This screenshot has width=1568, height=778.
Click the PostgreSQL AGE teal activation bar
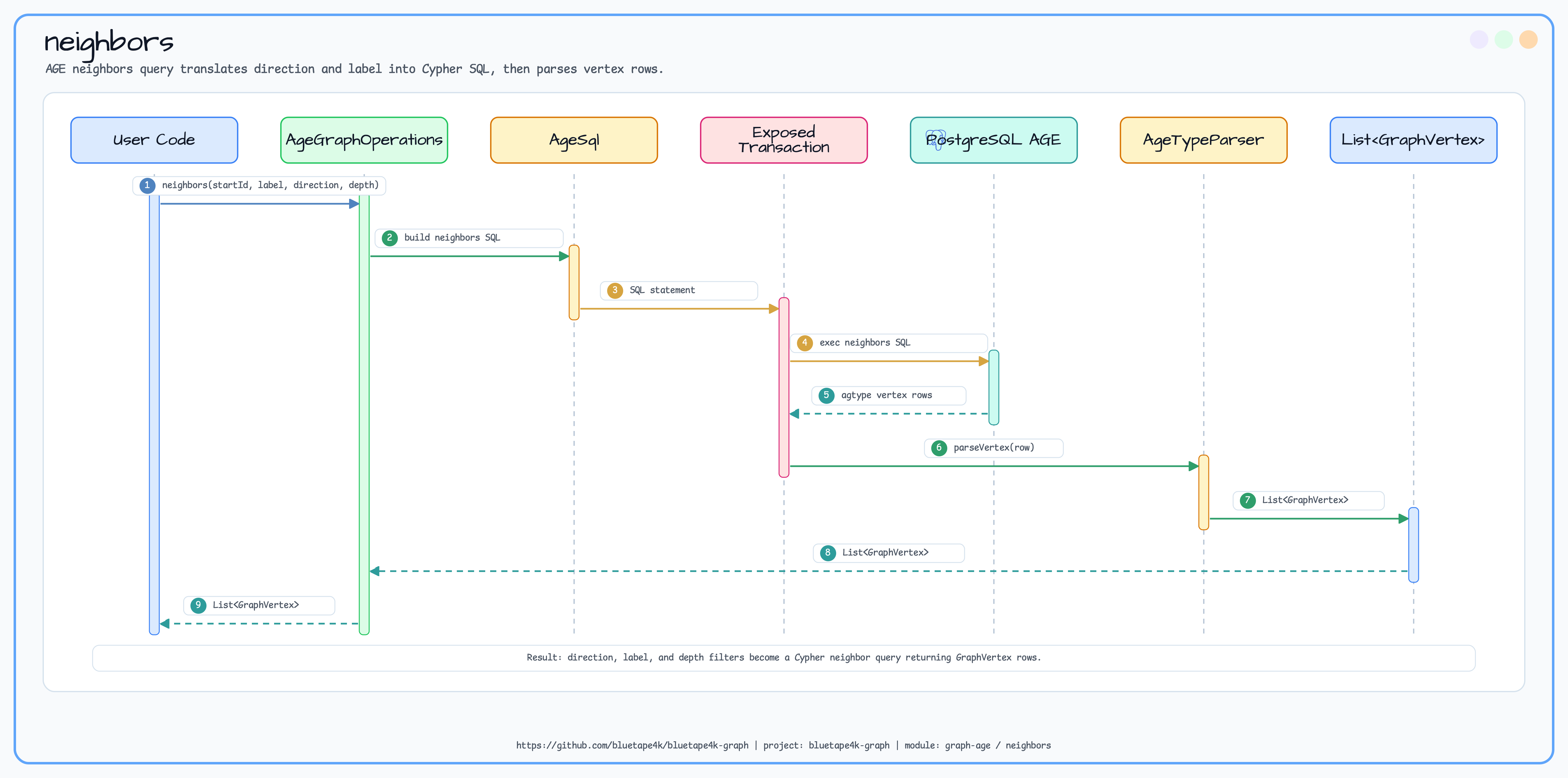coord(994,387)
